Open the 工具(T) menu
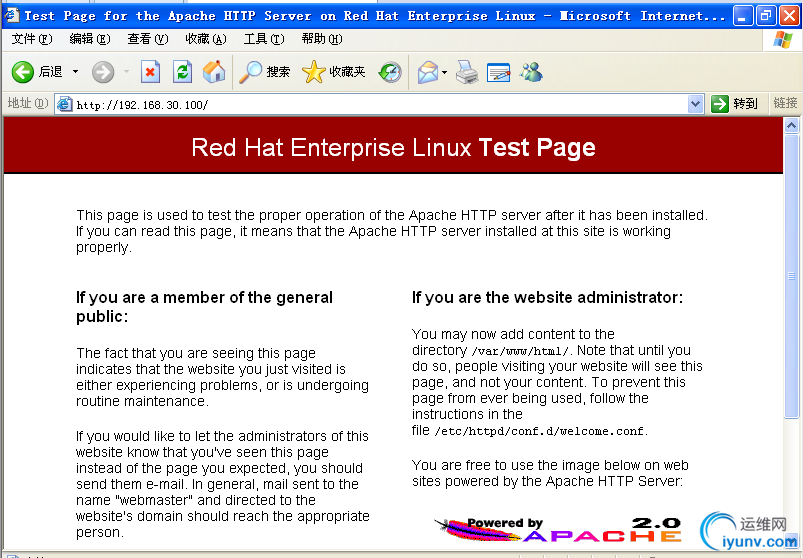Viewport: 803px width, 558px height. tap(264, 39)
